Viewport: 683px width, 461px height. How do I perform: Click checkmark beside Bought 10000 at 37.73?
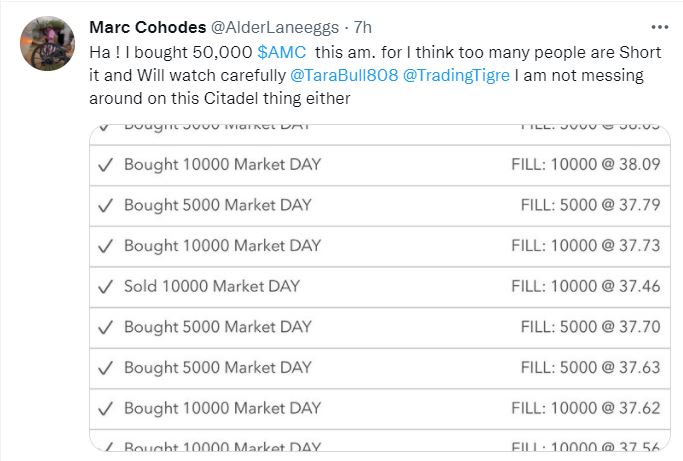106,245
